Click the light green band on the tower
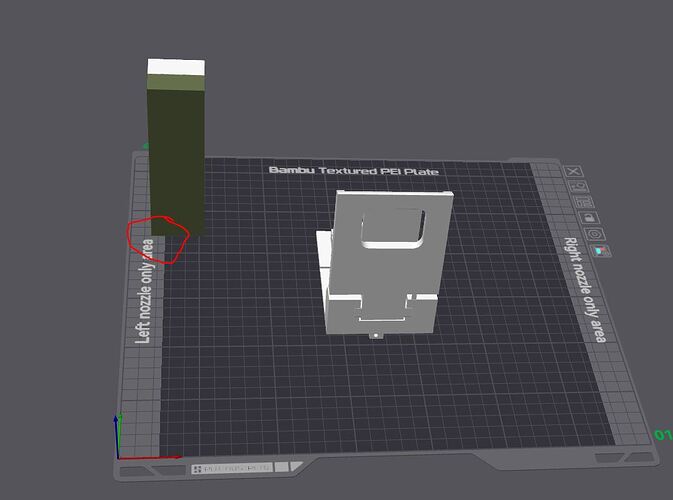This screenshot has width=673, height=500. pos(176,83)
